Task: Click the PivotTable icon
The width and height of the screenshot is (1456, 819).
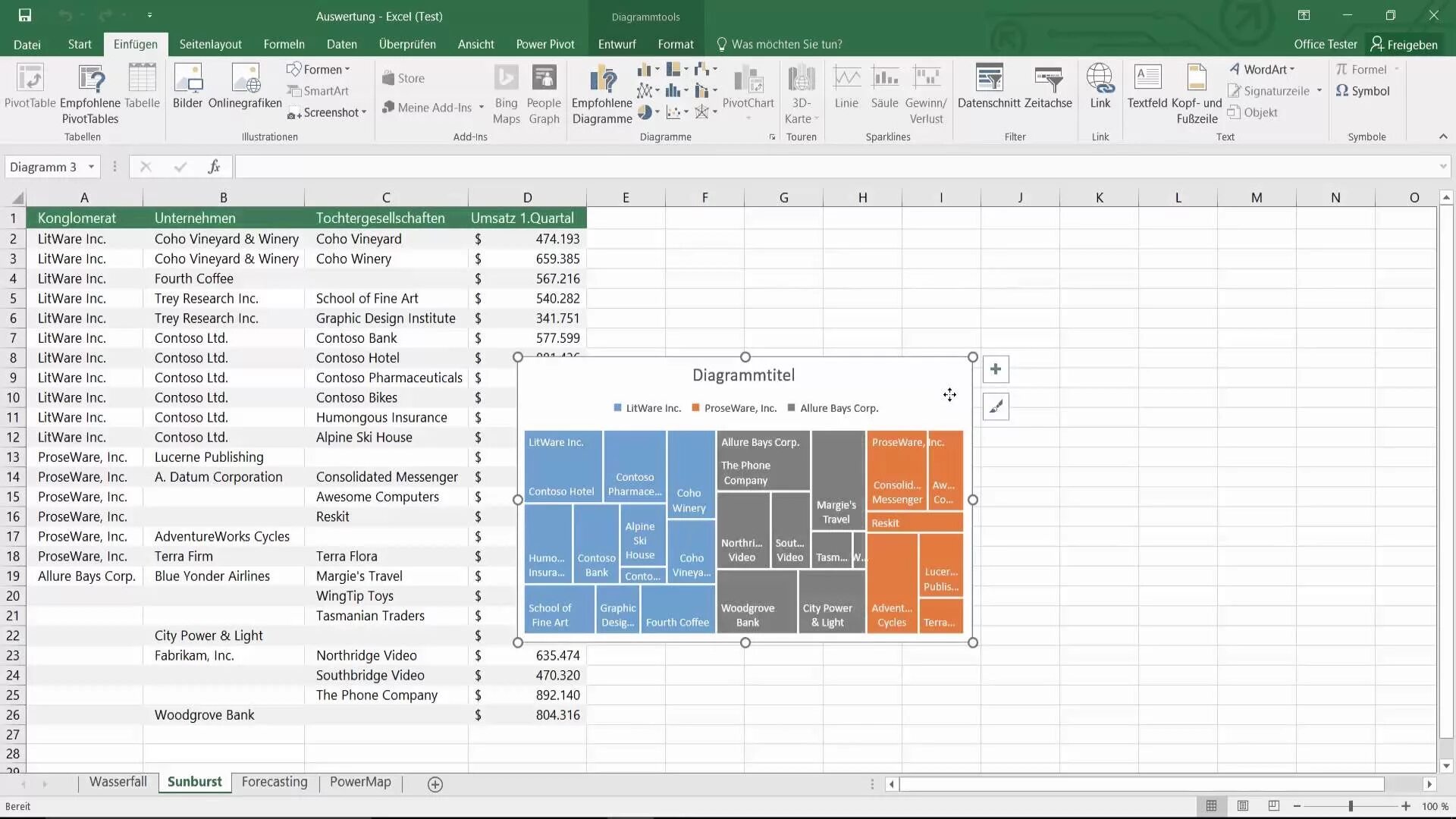Action: pos(30,79)
